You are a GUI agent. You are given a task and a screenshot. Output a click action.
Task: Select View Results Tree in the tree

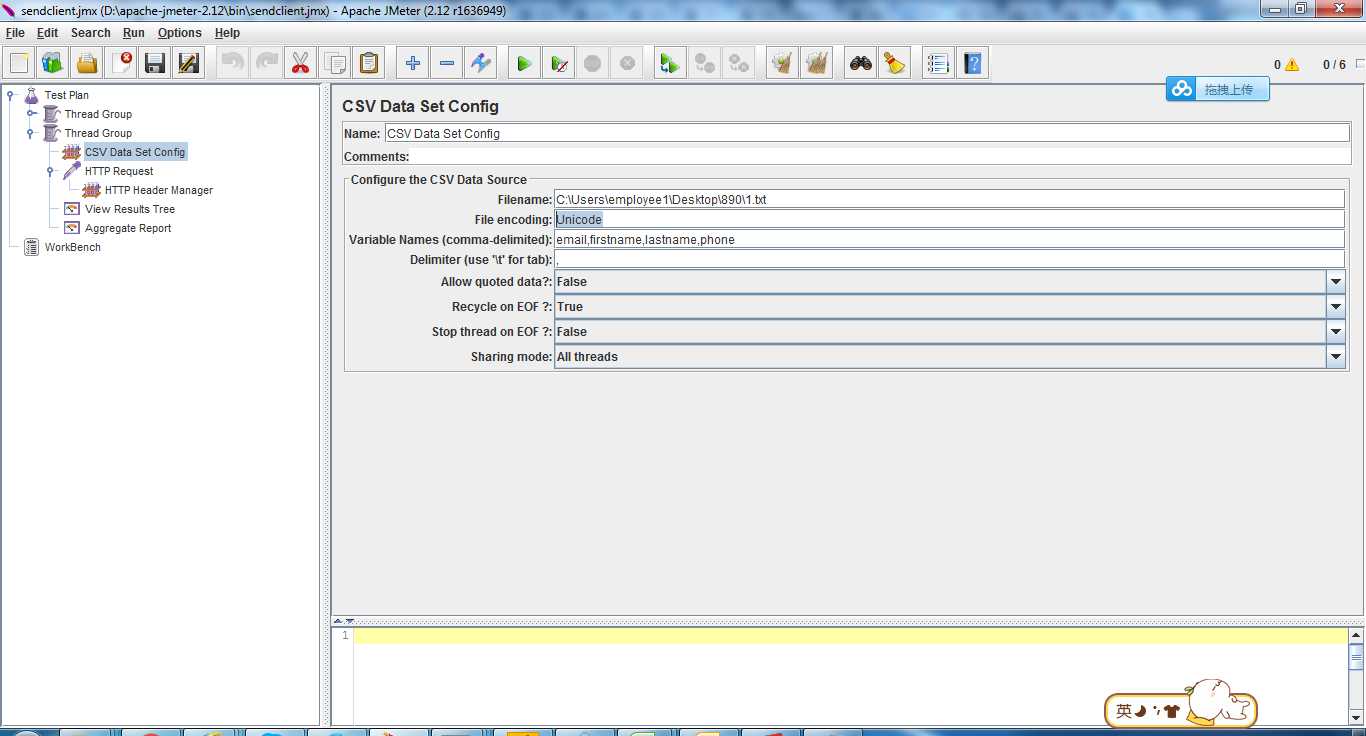pos(130,209)
